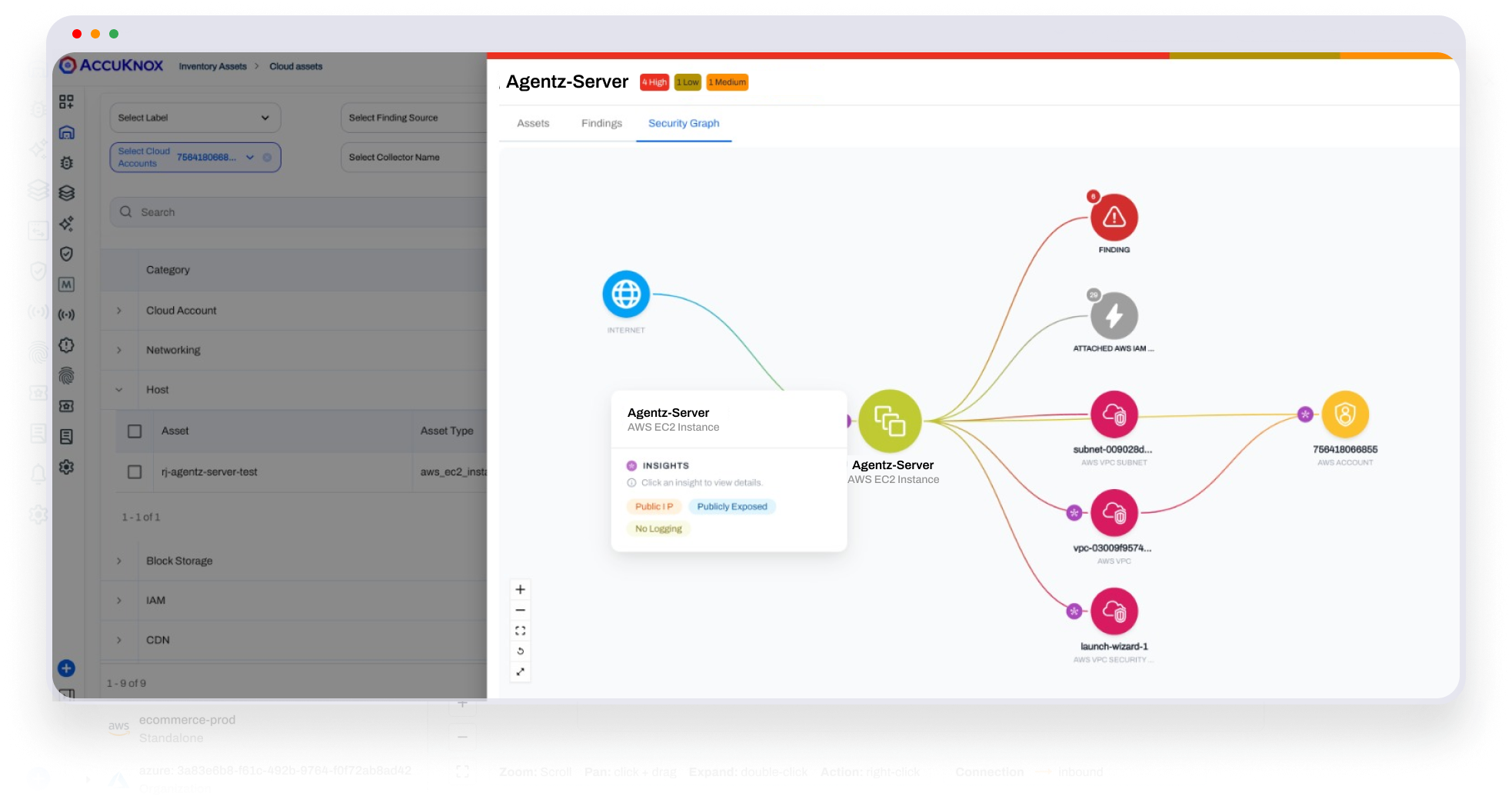Reset the graph layout
This screenshot has height=806, width=1512.
(521, 651)
